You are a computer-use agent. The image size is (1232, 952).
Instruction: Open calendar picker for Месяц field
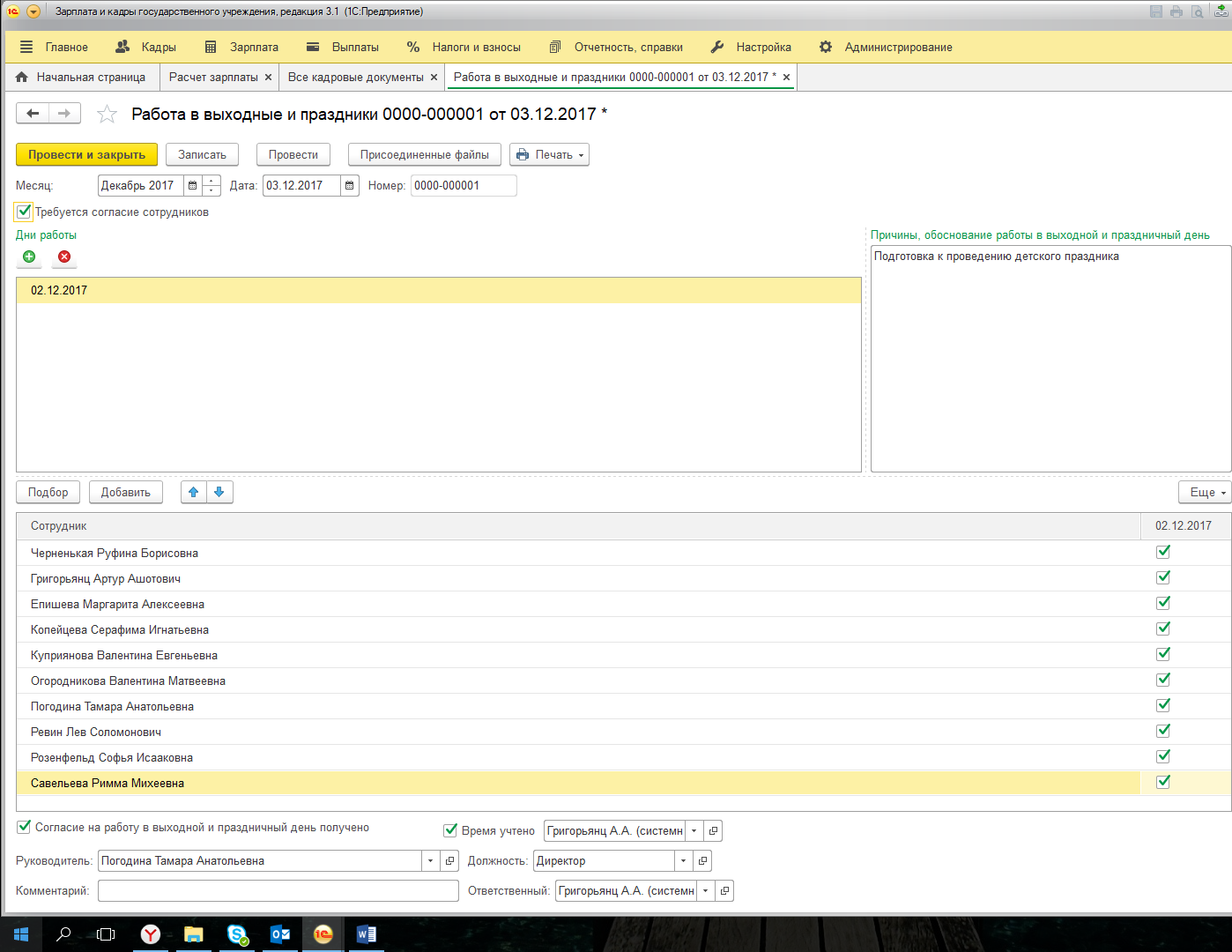193,185
